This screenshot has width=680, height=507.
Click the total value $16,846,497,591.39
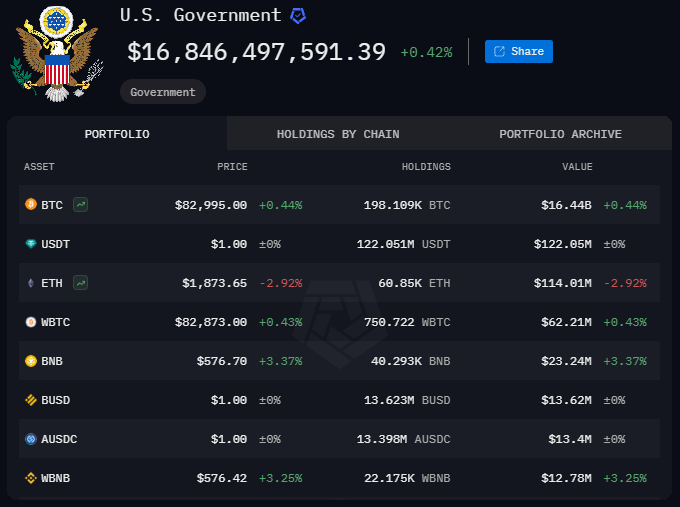click(256, 52)
